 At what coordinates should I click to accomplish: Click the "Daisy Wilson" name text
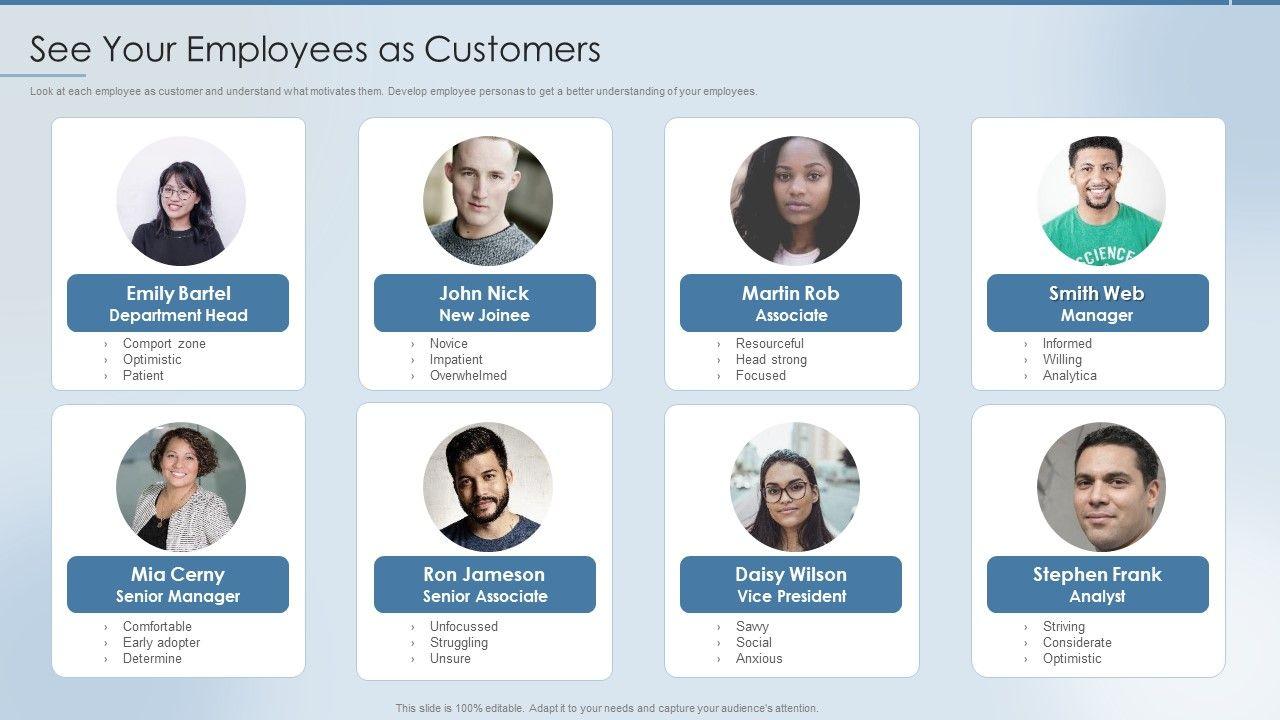(x=791, y=574)
